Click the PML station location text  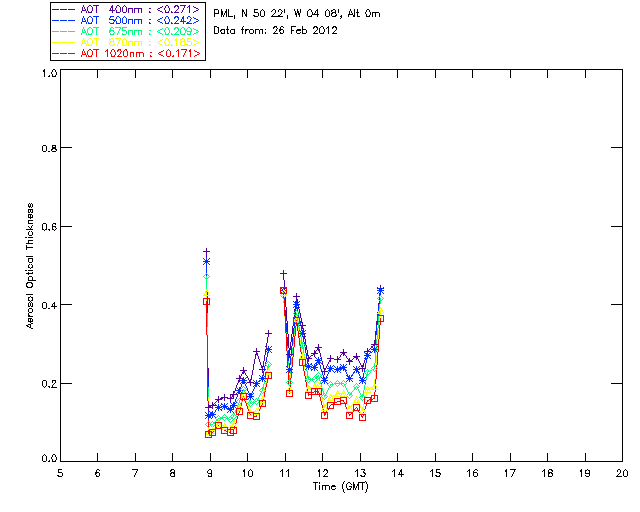click(x=297, y=14)
